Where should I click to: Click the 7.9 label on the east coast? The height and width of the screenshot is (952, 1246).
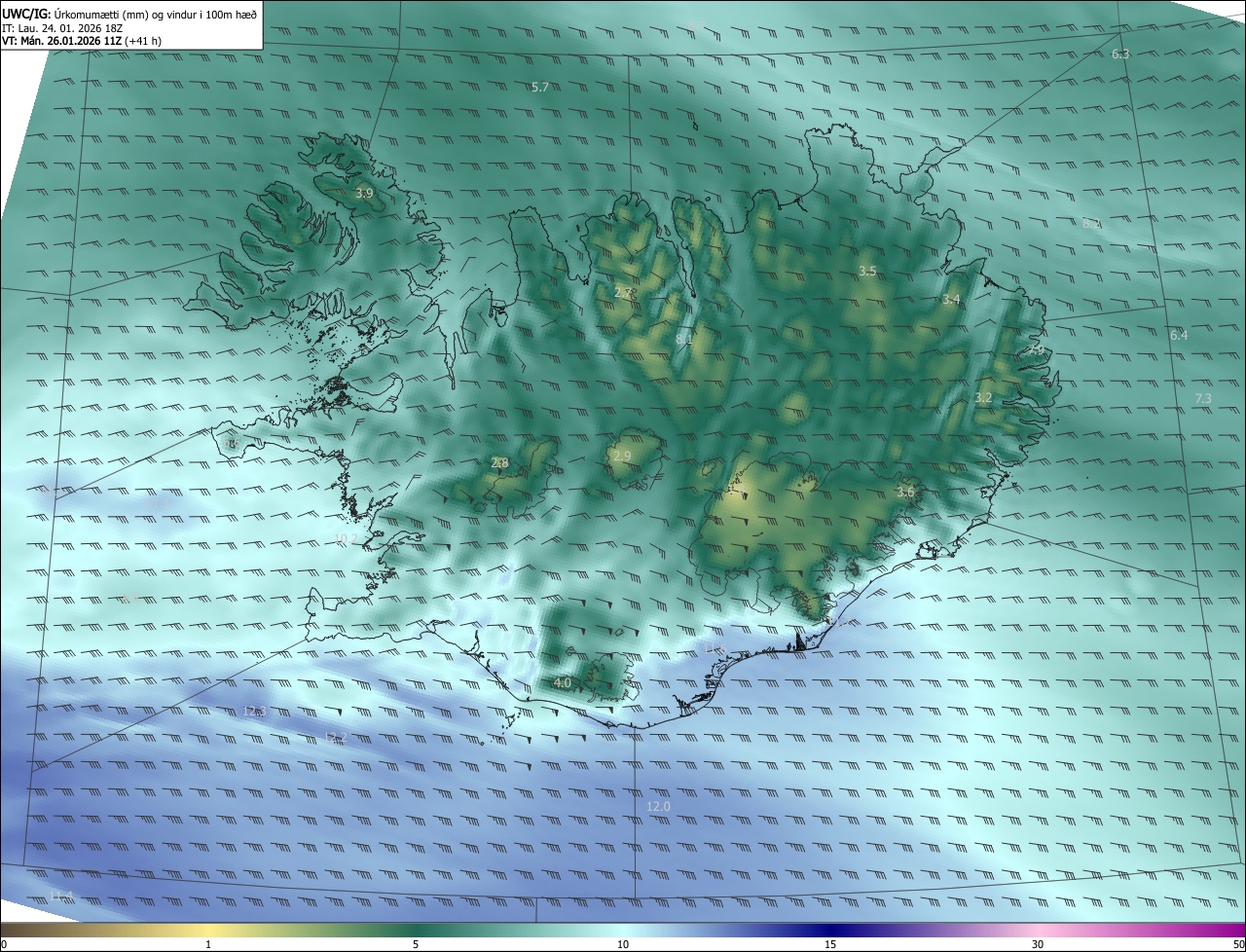1036,350
